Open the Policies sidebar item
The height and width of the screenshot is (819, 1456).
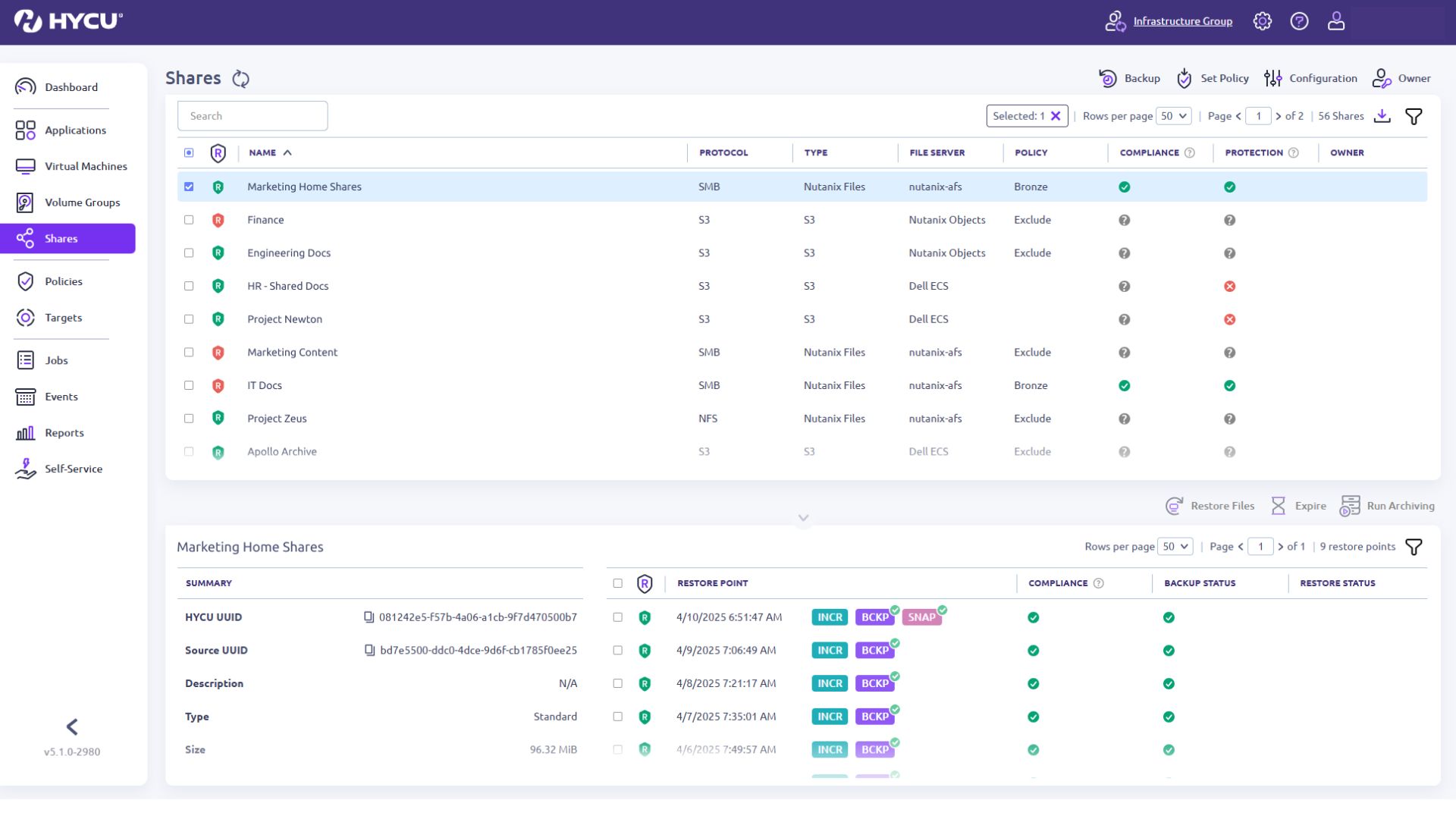pyautogui.click(x=63, y=281)
